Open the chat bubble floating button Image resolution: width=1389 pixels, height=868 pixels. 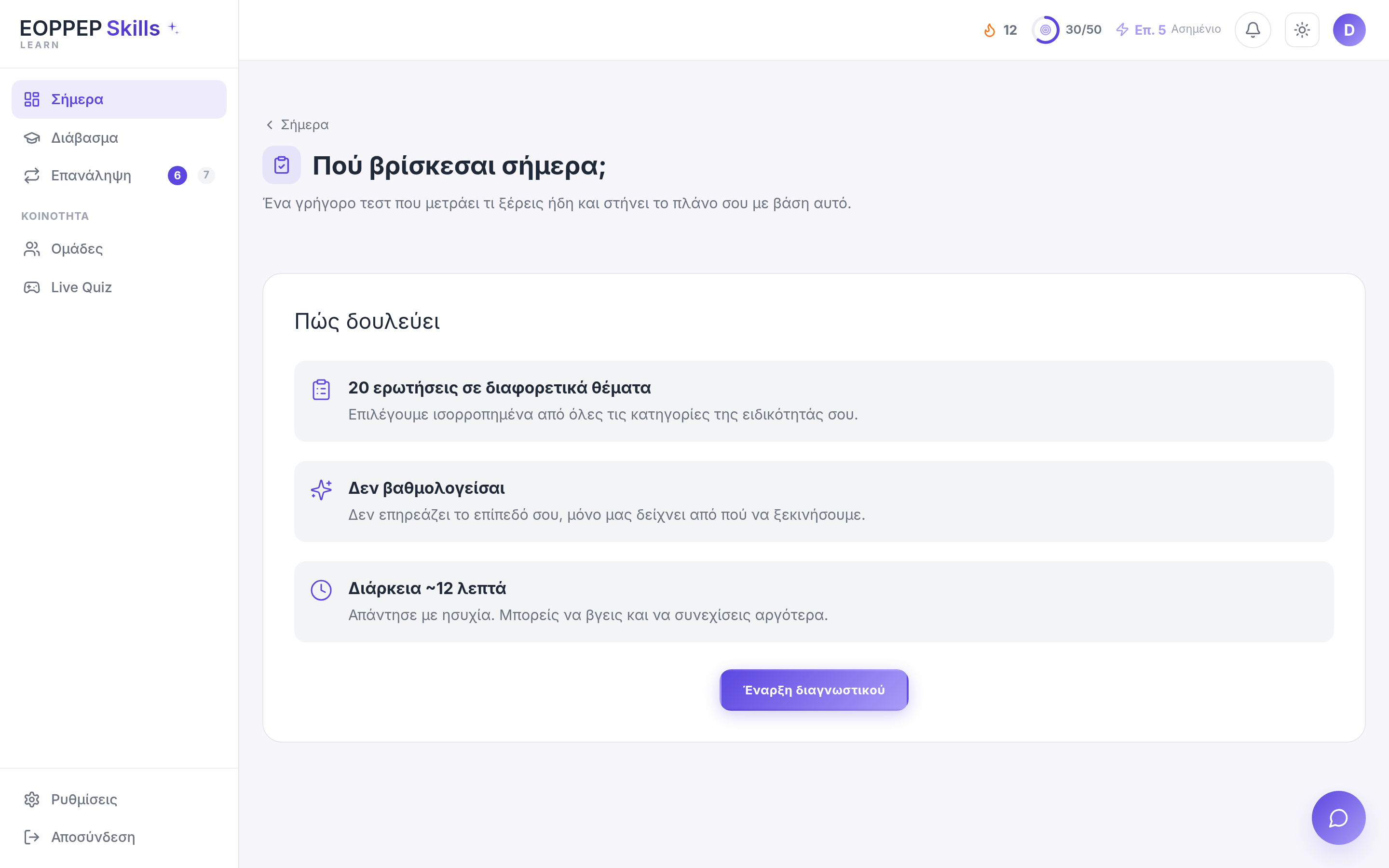coord(1338,817)
